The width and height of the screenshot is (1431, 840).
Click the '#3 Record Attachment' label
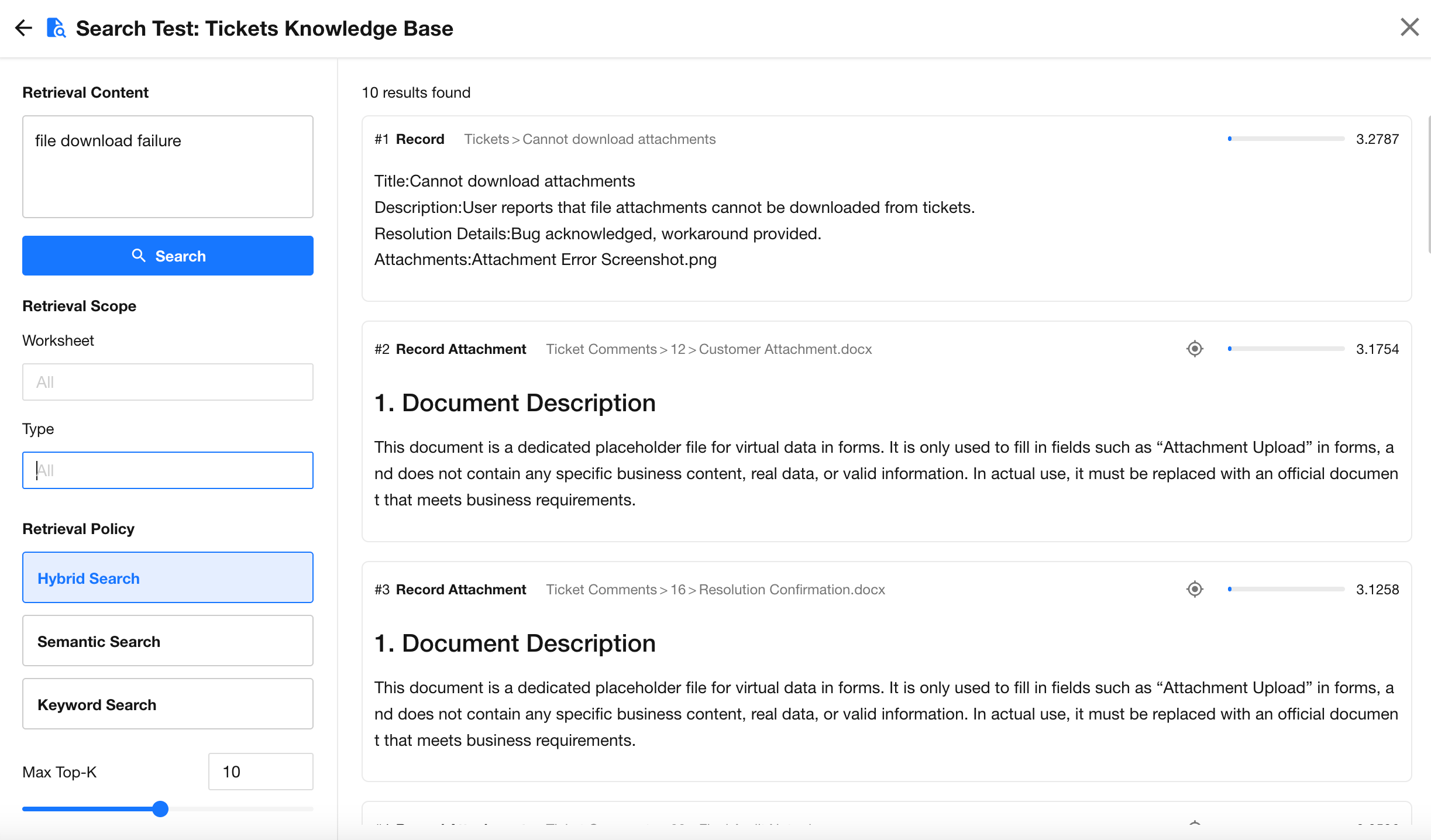click(450, 590)
